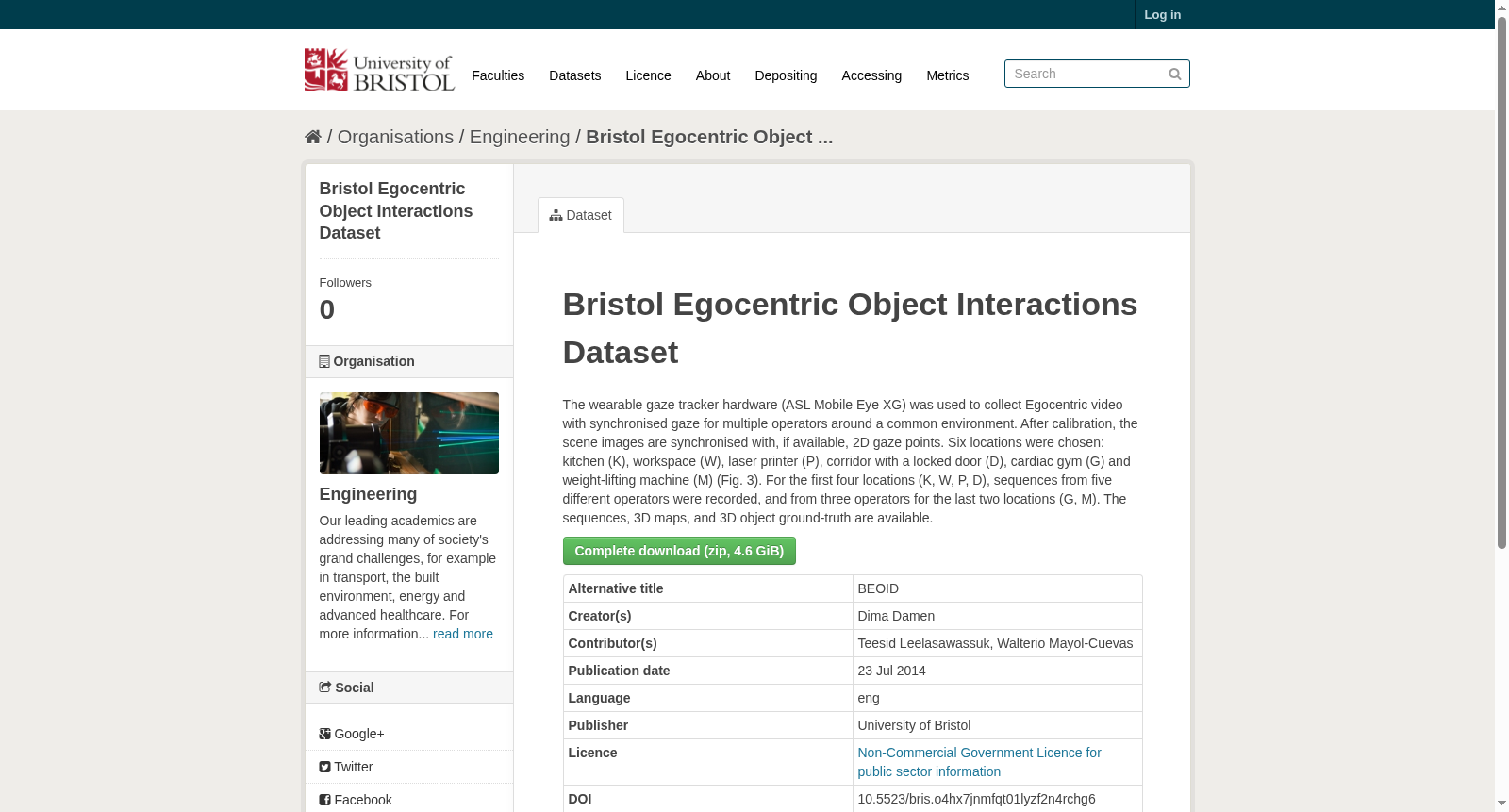
Task: Open the About menu item
Action: pos(713,75)
